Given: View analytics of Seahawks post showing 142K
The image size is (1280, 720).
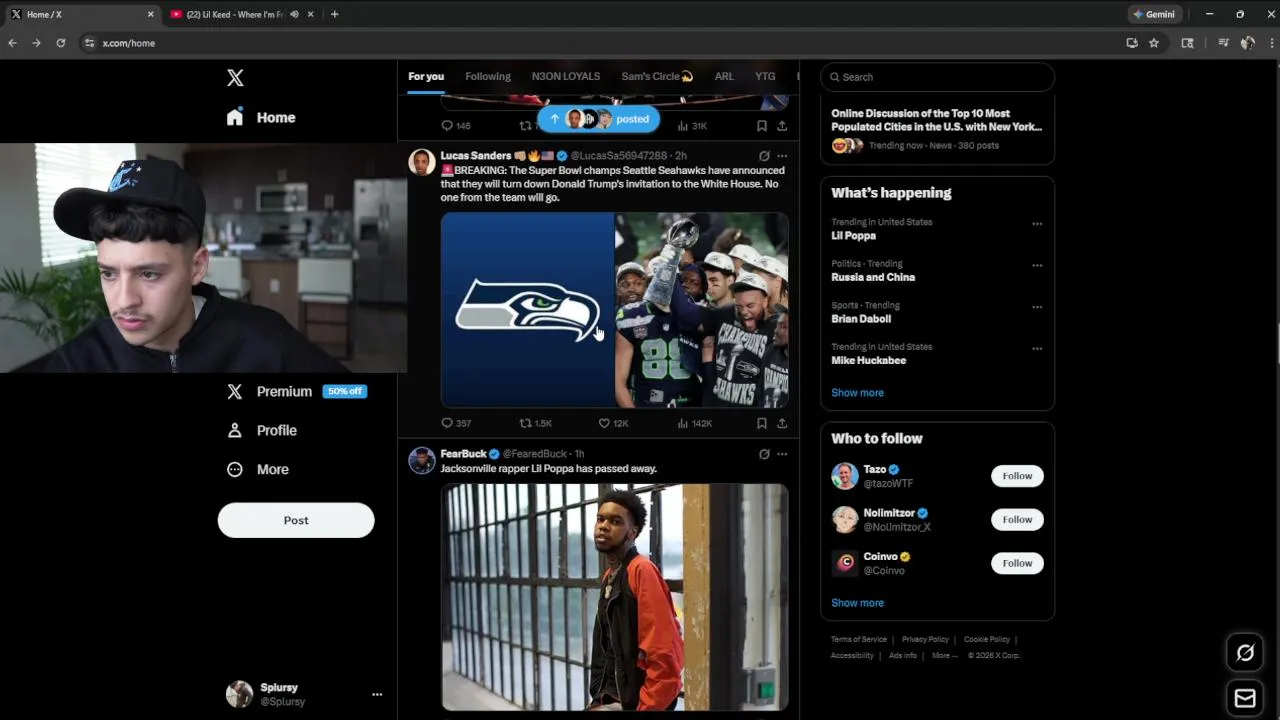Looking at the screenshot, I should pos(694,423).
